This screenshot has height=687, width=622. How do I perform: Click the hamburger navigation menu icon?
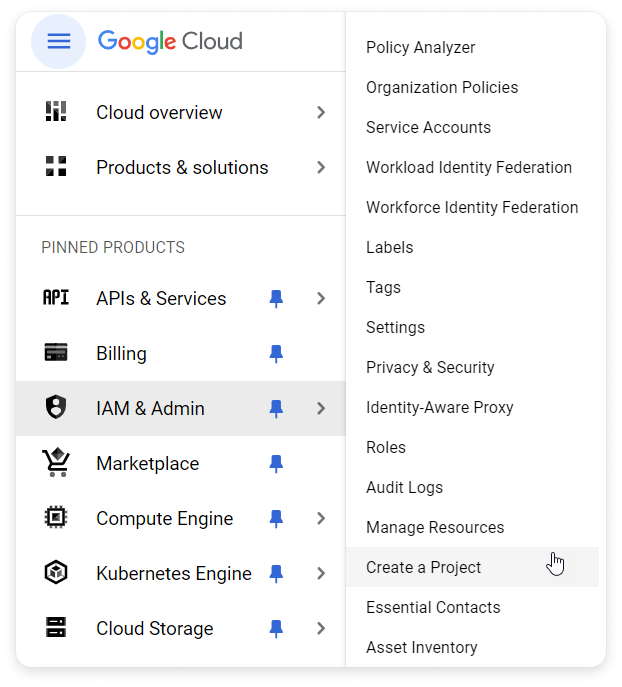click(x=59, y=42)
